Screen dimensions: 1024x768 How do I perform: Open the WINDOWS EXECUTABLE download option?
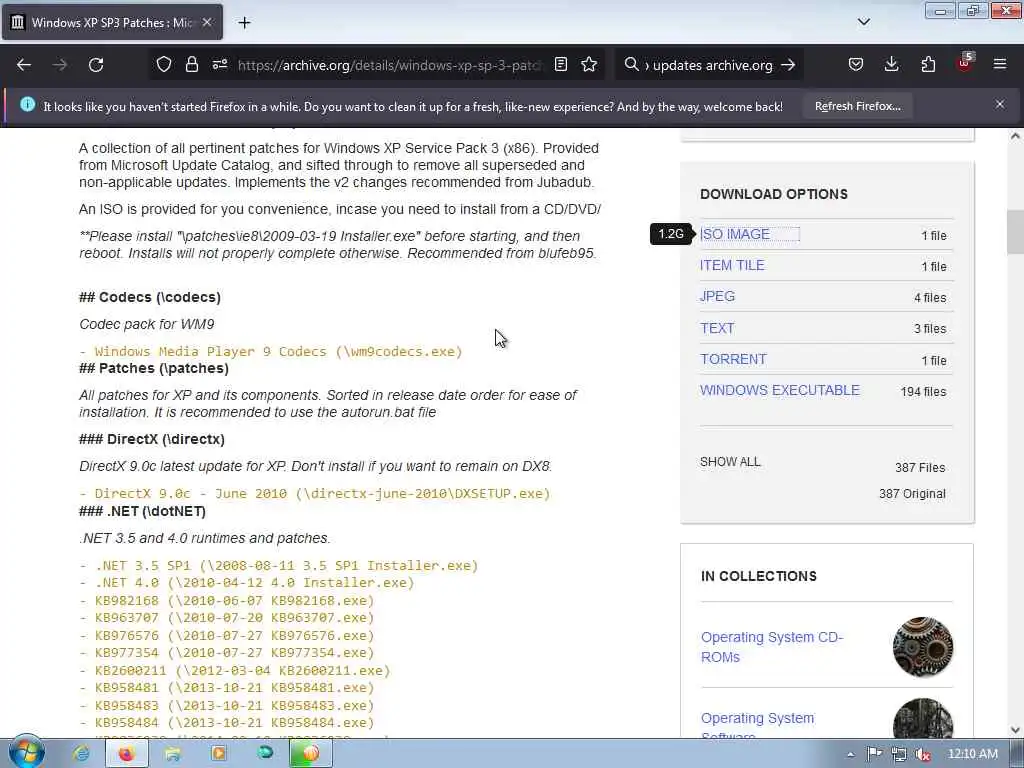point(780,390)
